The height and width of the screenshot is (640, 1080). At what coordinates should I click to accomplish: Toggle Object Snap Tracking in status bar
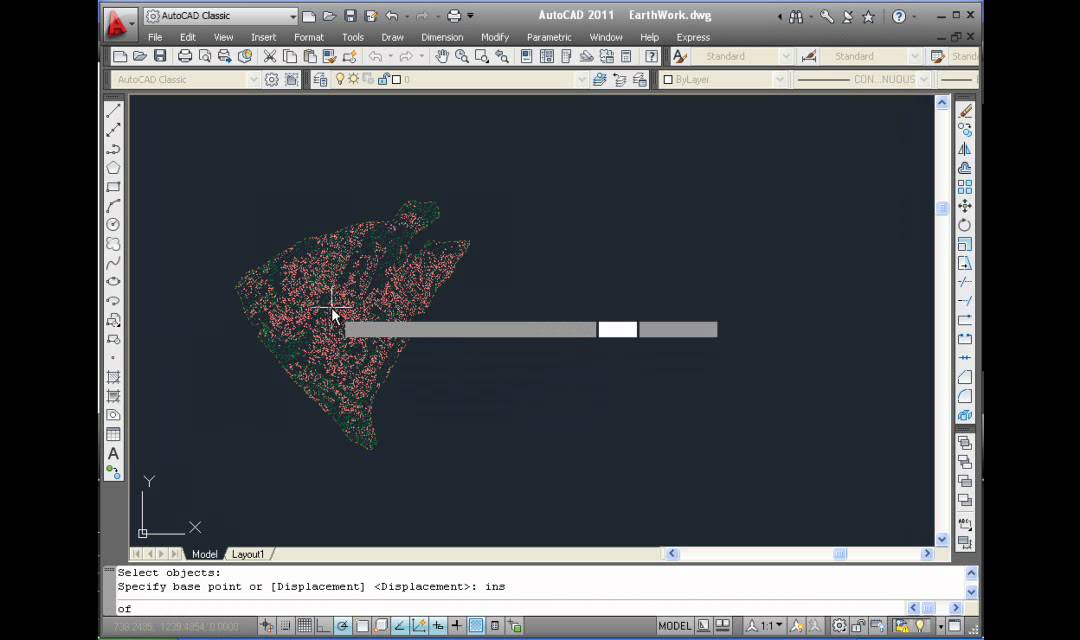pos(399,626)
